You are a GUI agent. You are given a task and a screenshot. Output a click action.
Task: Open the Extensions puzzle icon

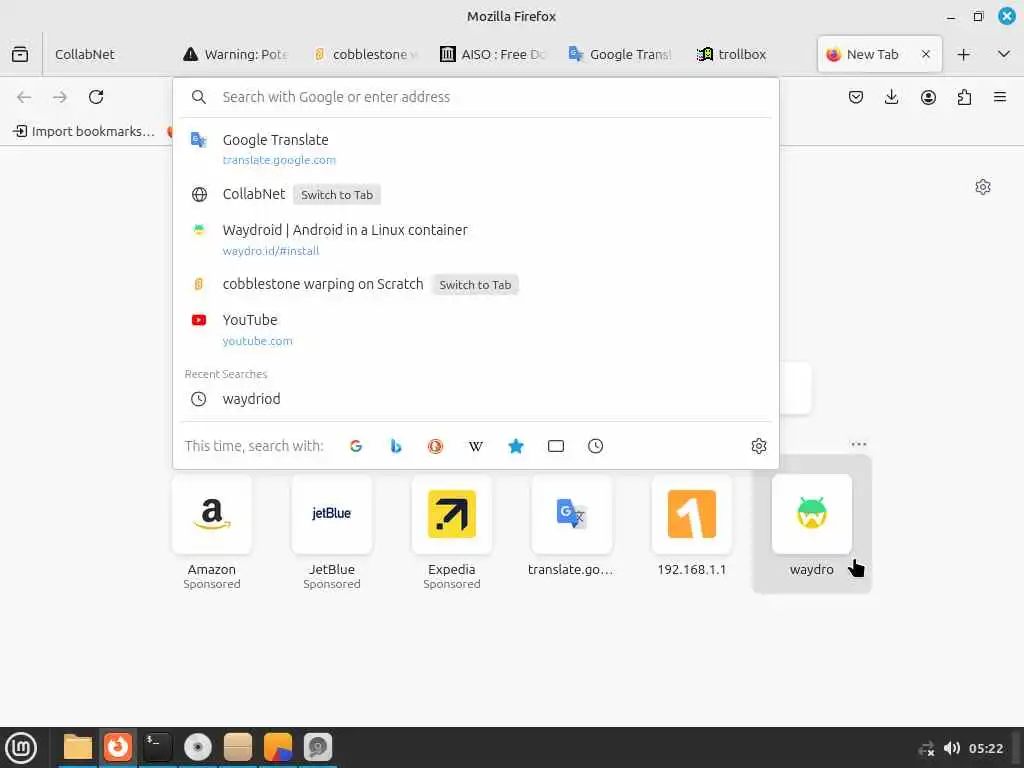click(964, 97)
